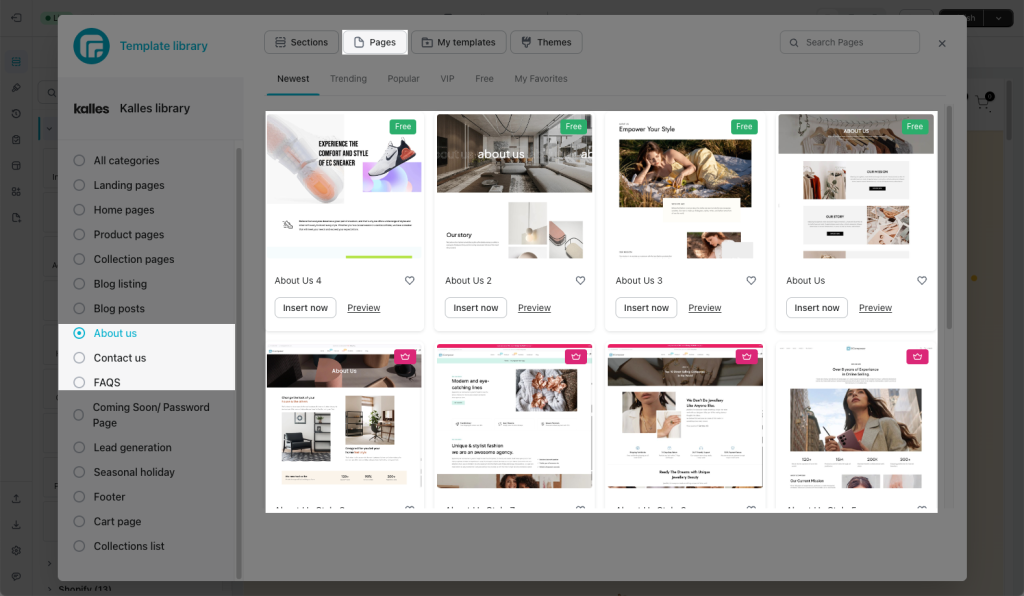Close the Template library dialog

pos(942,43)
